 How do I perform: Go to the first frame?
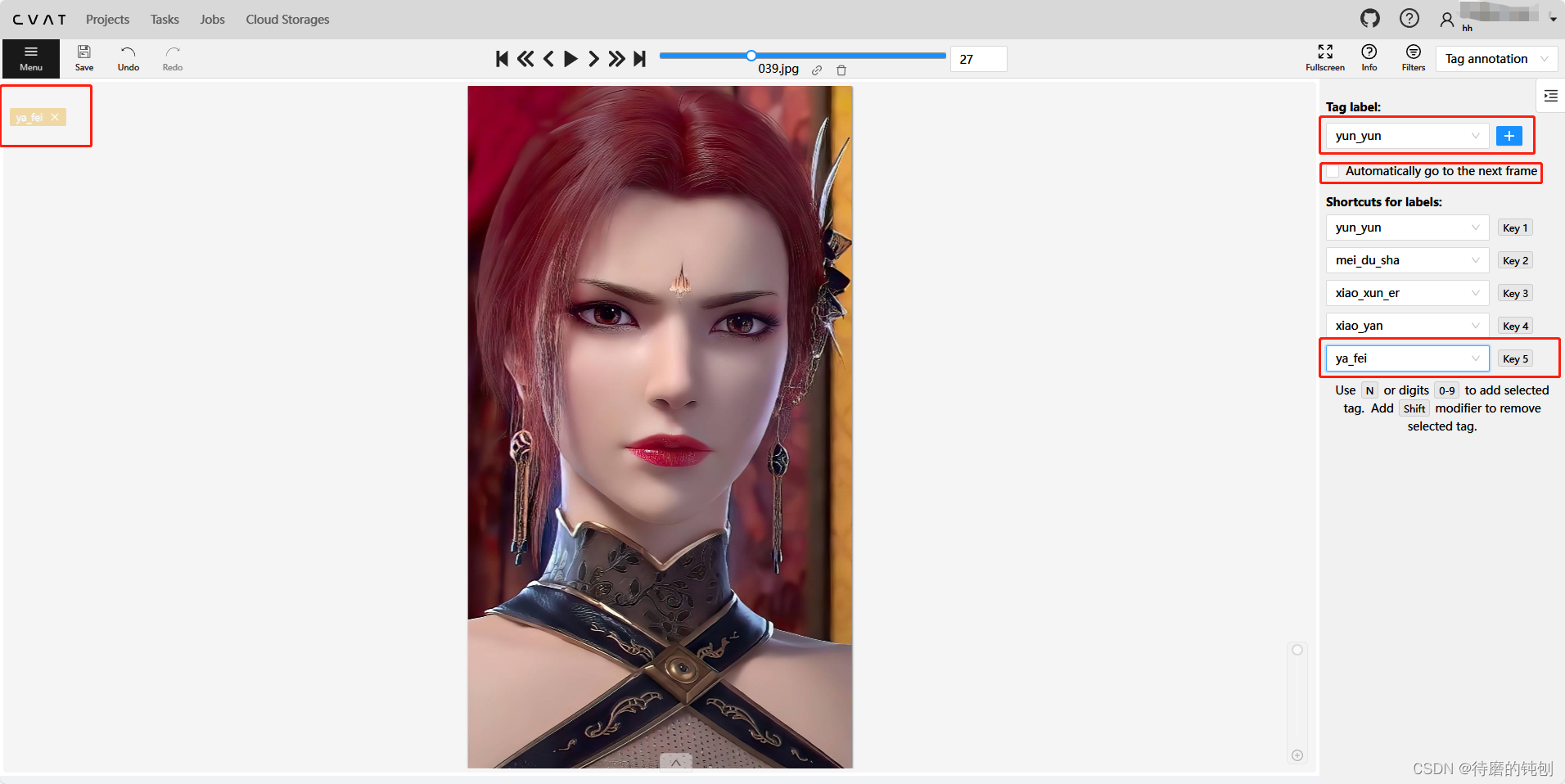pos(503,59)
